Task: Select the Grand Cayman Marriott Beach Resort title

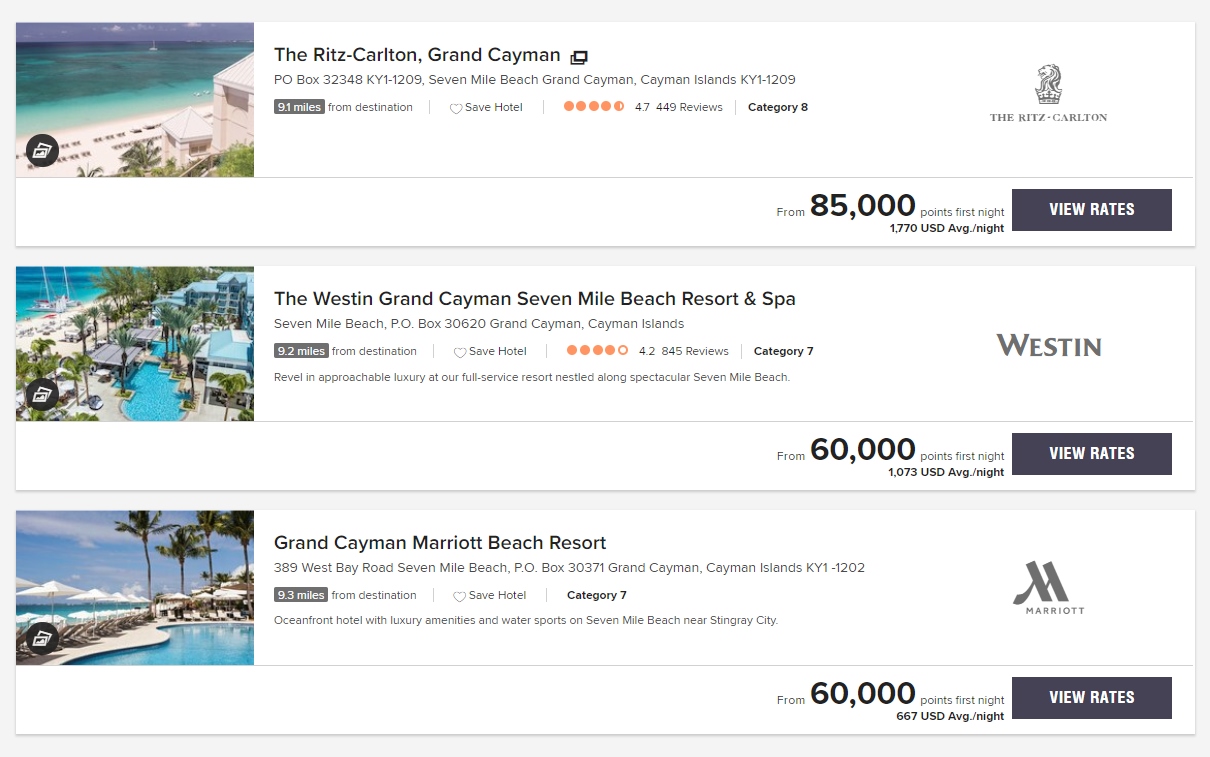Action: click(x=440, y=542)
